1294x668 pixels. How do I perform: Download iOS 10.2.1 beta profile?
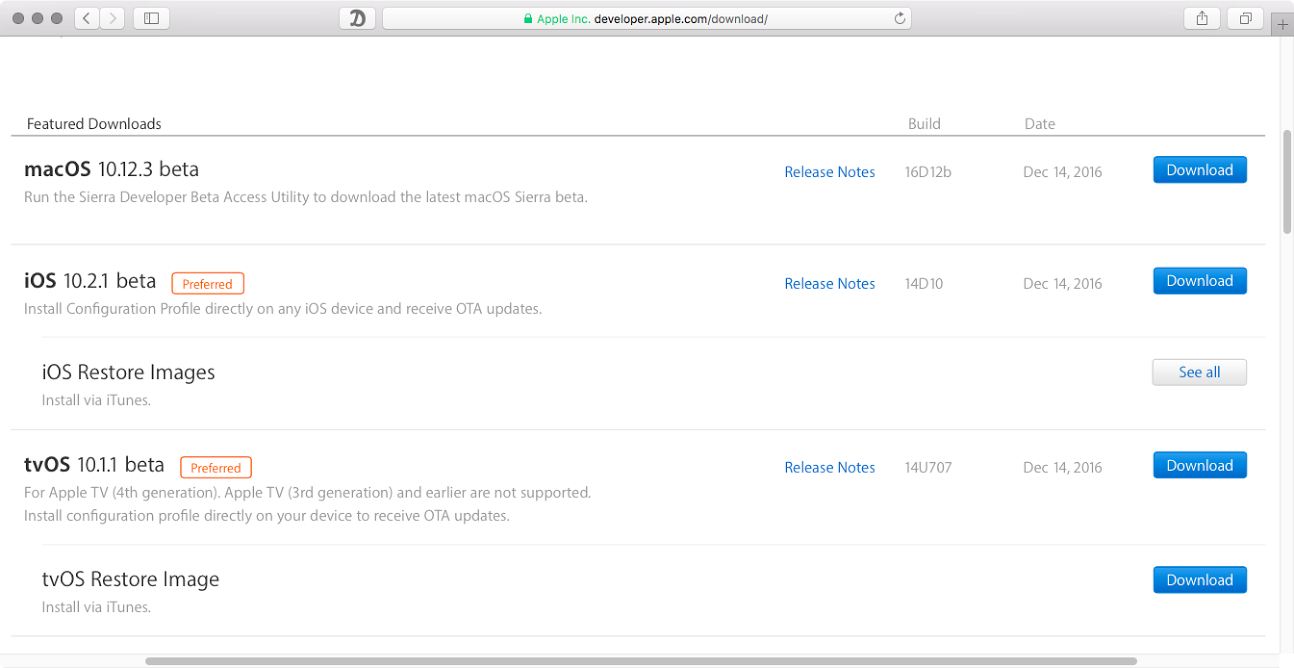click(1199, 281)
